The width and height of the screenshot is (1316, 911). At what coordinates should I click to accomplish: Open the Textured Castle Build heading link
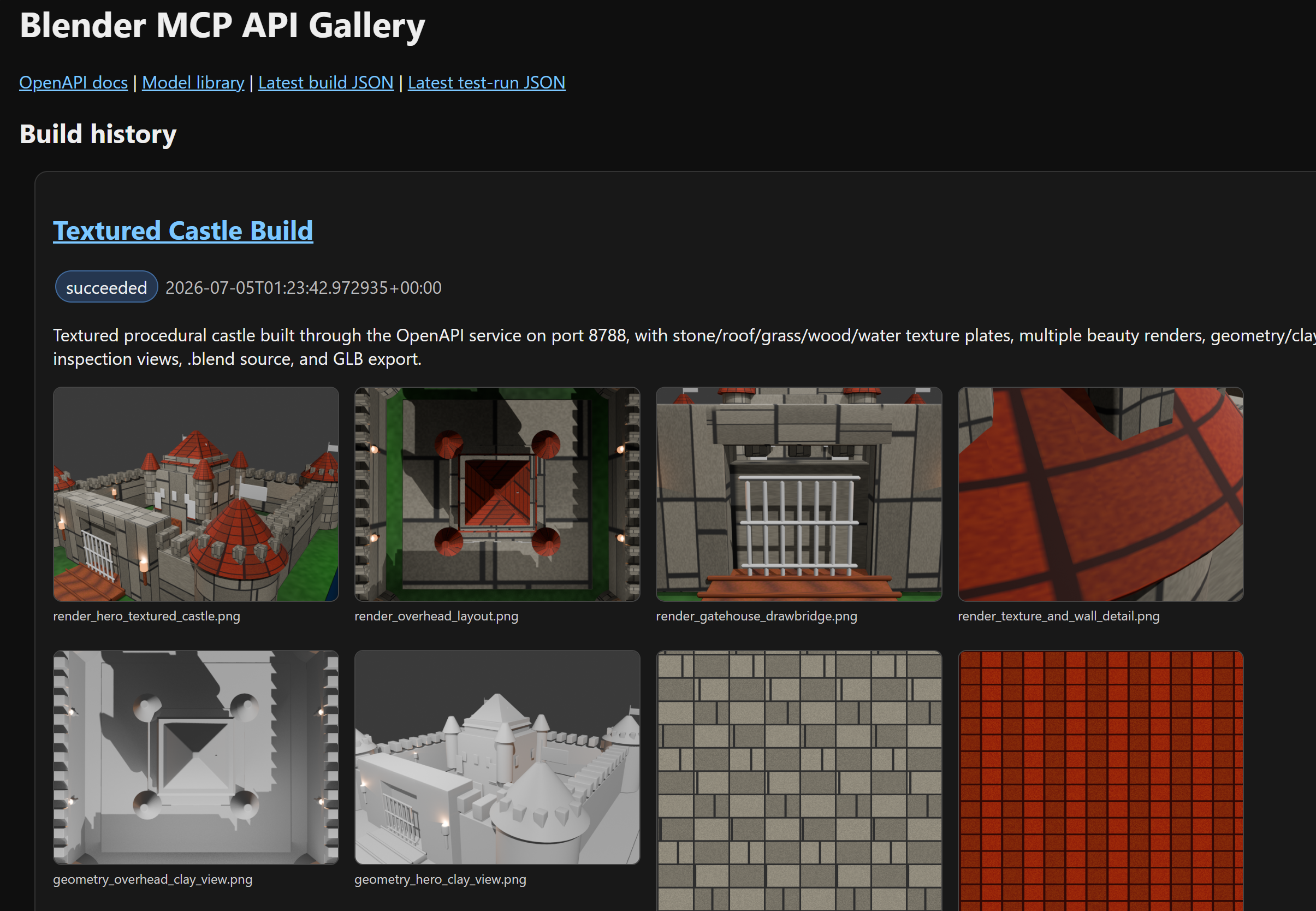(182, 230)
